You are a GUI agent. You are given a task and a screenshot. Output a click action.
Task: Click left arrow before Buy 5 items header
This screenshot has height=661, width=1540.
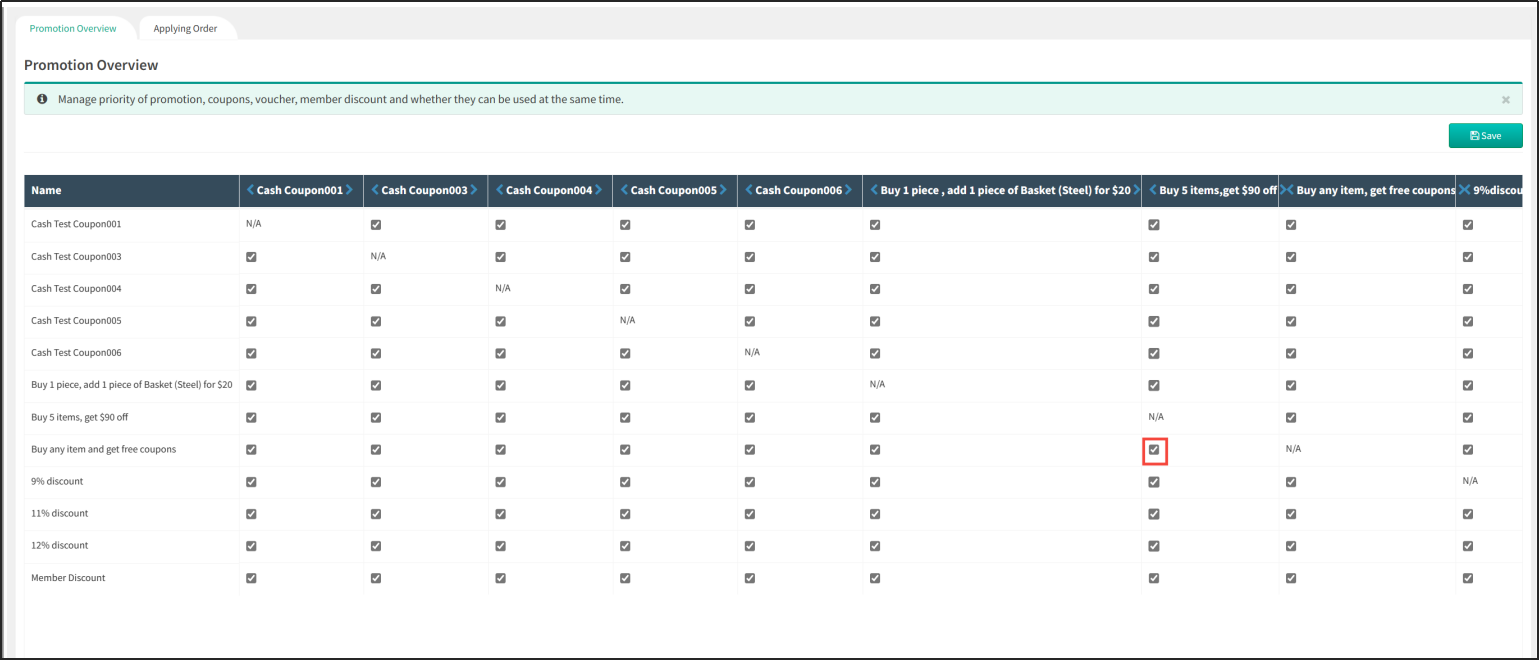[x=1153, y=190]
